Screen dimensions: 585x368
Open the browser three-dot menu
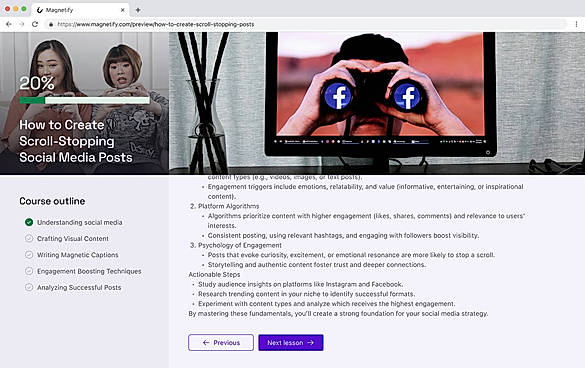pos(576,24)
